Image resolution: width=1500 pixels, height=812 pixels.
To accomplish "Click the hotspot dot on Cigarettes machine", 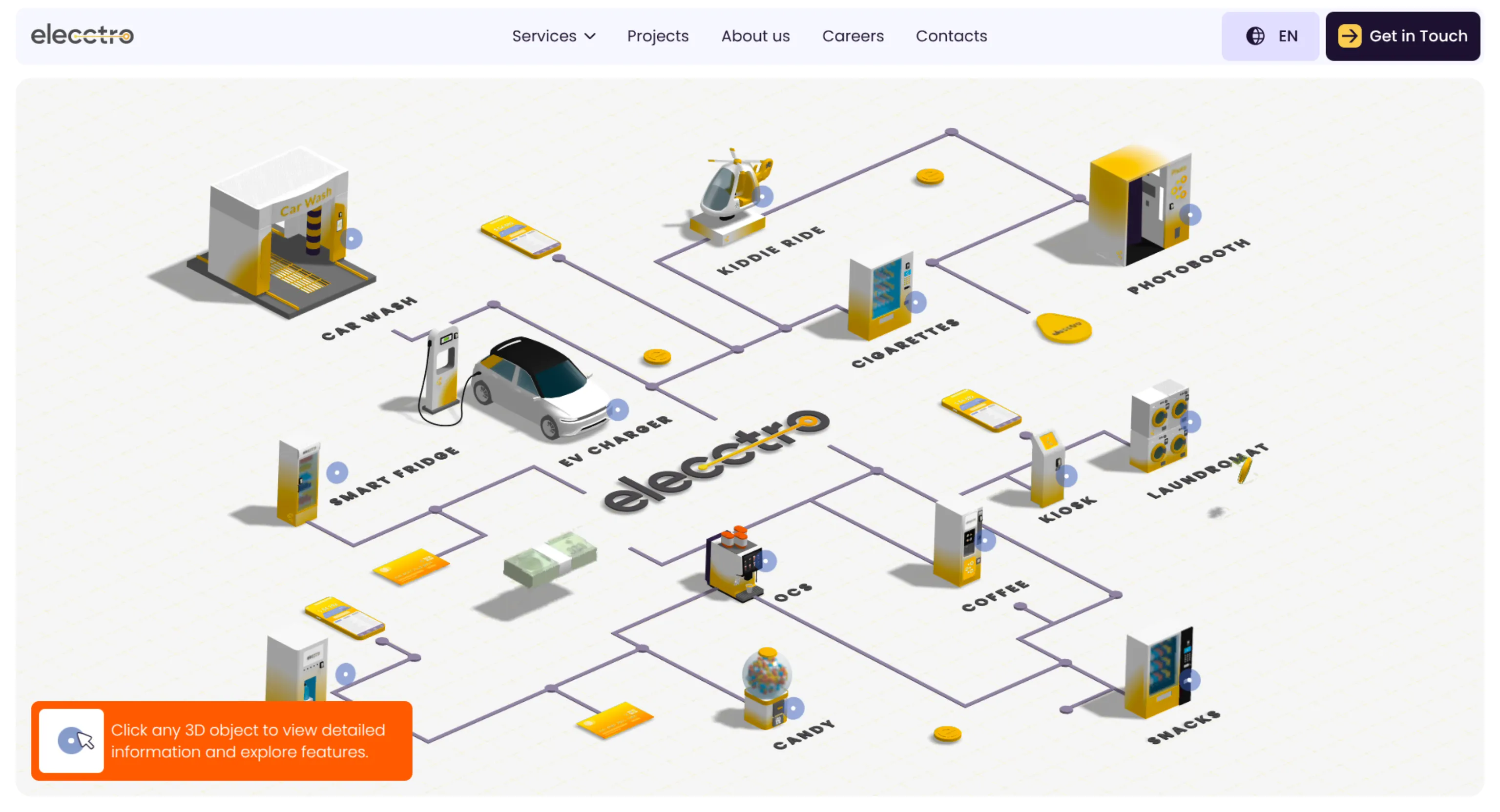I will pyautogui.click(x=916, y=302).
